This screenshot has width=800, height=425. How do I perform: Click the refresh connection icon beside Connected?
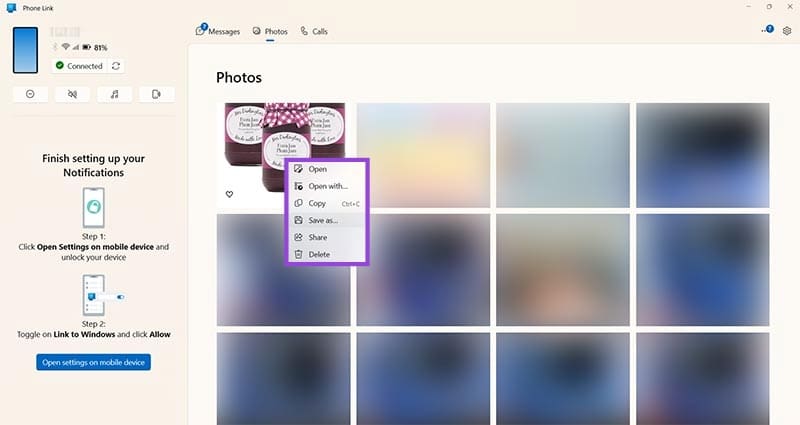(x=117, y=66)
